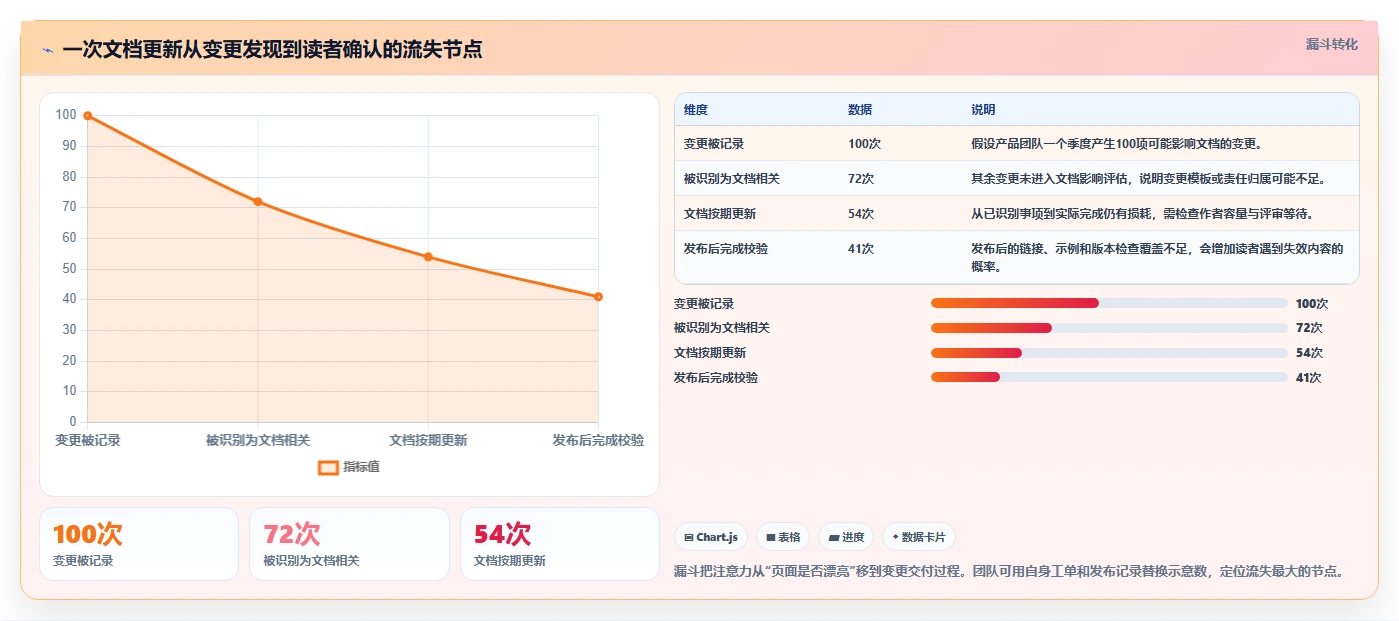This screenshot has height=621, width=1399.
Task: Click the lightning icon beside the title
Action: tap(47, 50)
